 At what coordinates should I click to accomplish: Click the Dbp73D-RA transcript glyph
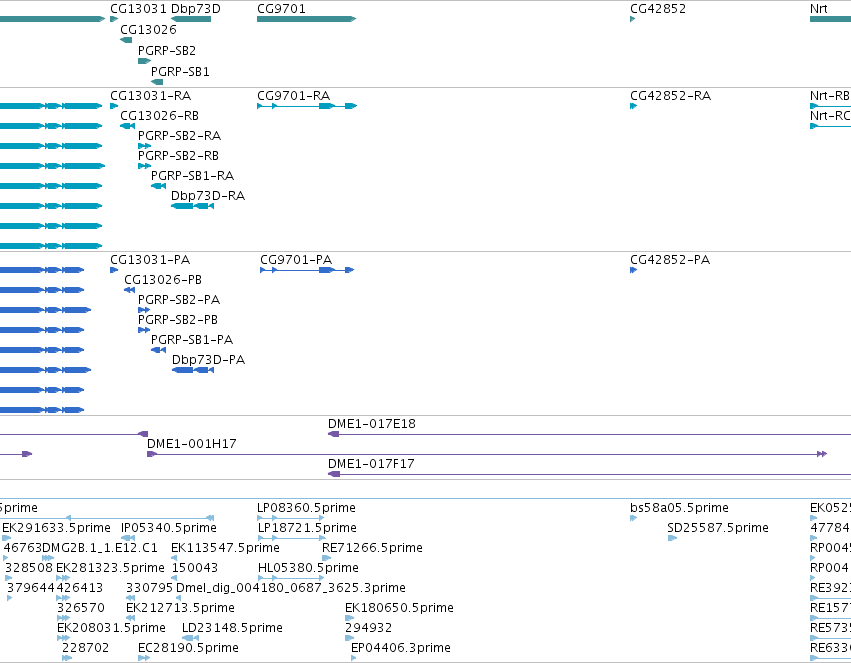(x=192, y=206)
